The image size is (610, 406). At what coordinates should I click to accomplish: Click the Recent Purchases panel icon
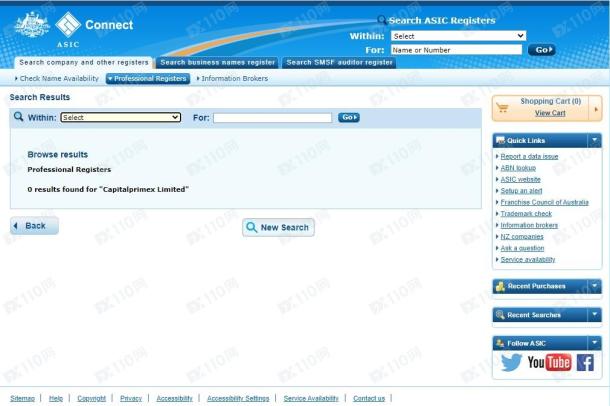point(500,286)
